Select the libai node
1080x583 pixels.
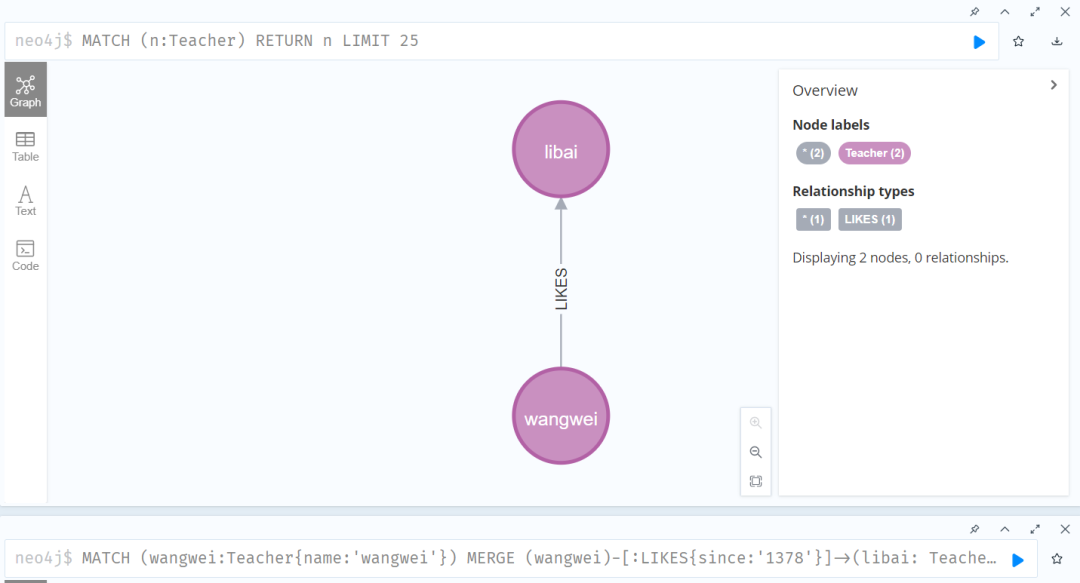pos(560,151)
